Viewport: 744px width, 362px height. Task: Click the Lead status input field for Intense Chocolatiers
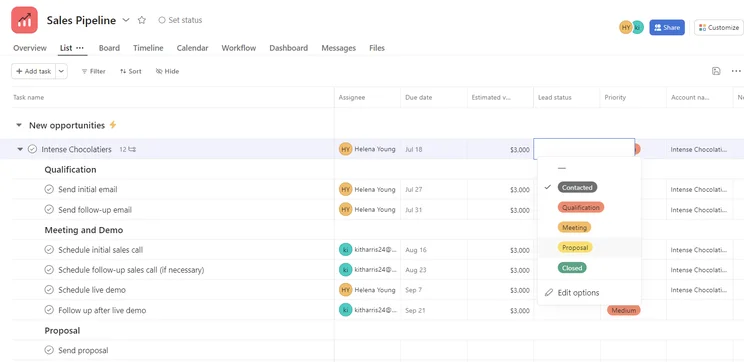click(584, 149)
